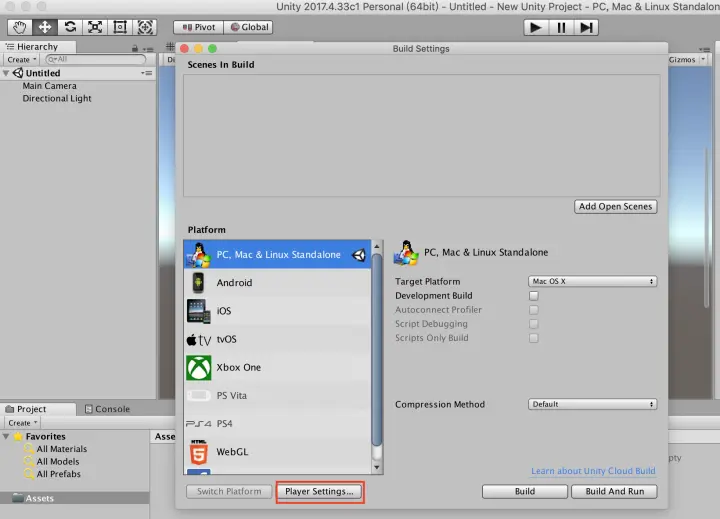Select Xbox One platform in list
720x519 pixels.
(277, 367)
